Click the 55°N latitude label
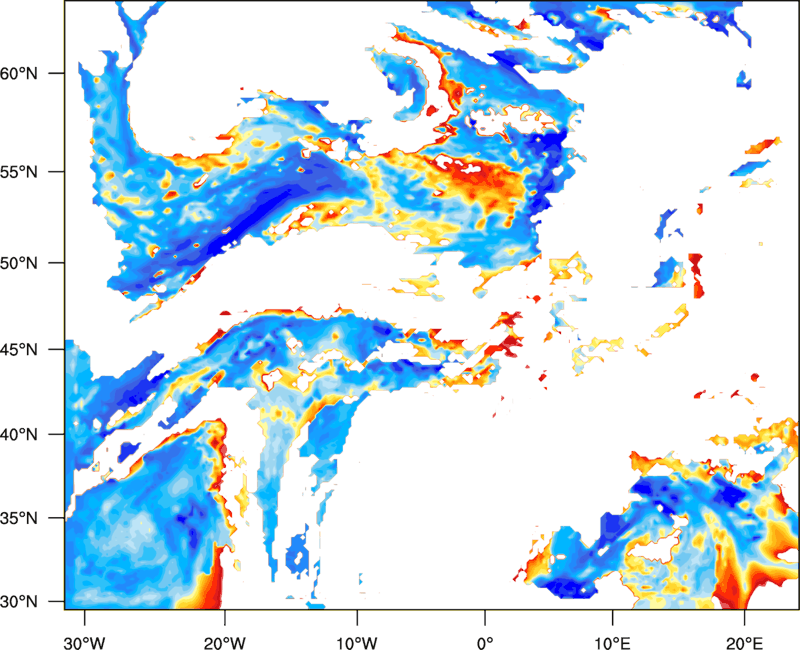 (x=19, y=172)
